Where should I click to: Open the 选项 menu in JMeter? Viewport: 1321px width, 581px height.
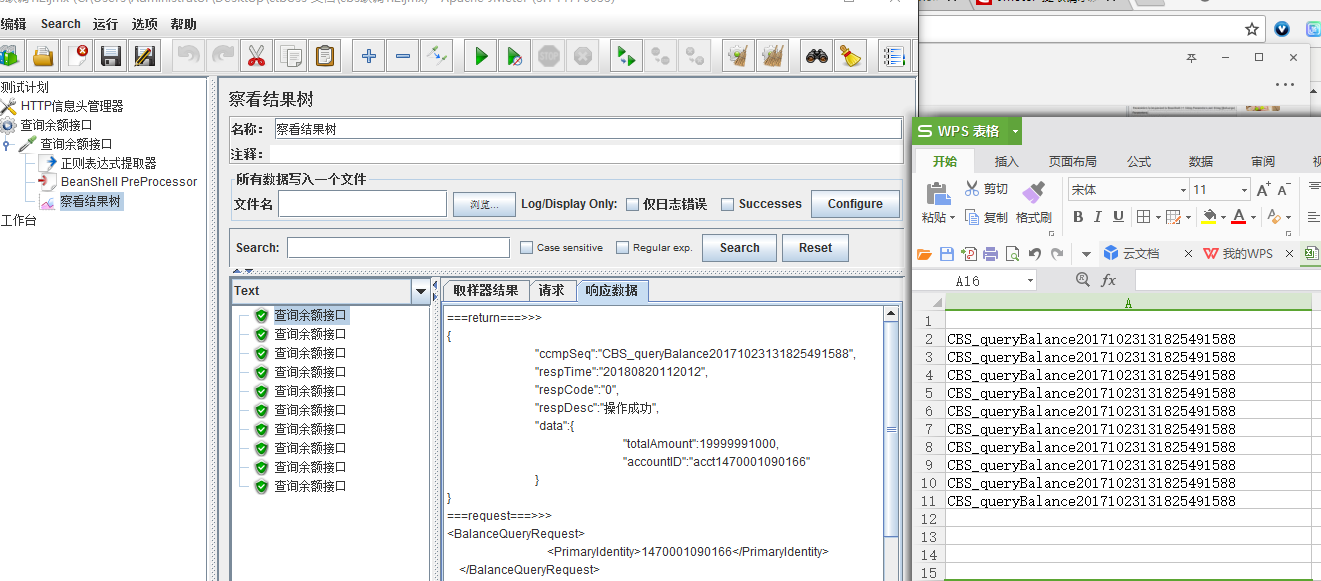[144, 24]
